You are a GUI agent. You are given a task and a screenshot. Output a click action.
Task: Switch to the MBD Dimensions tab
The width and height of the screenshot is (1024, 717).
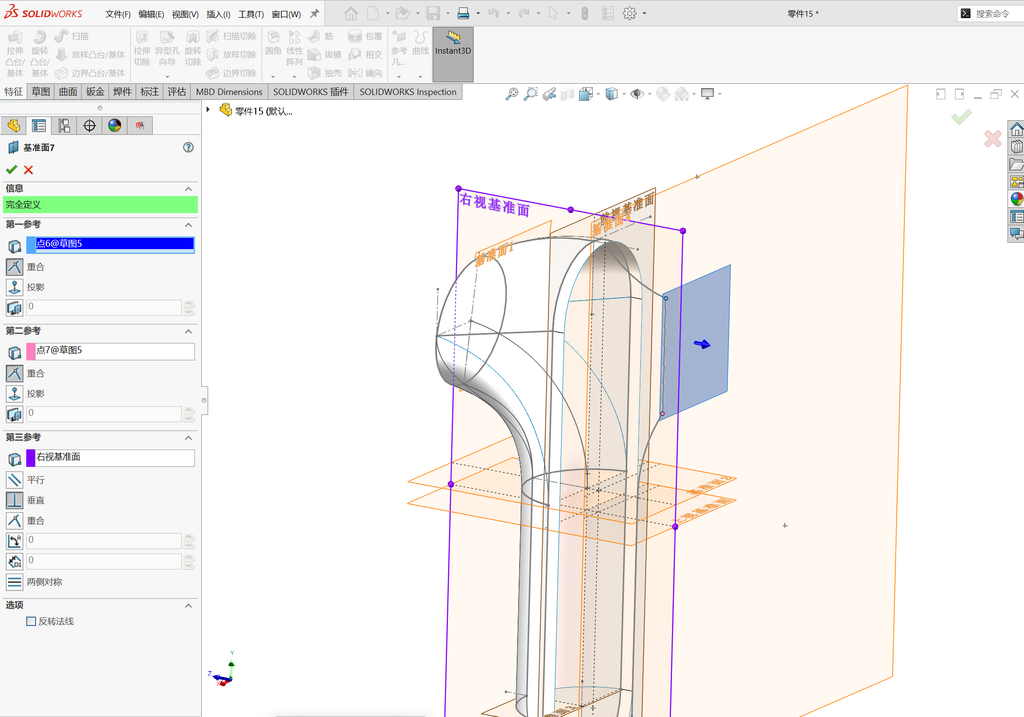[229, 91]
